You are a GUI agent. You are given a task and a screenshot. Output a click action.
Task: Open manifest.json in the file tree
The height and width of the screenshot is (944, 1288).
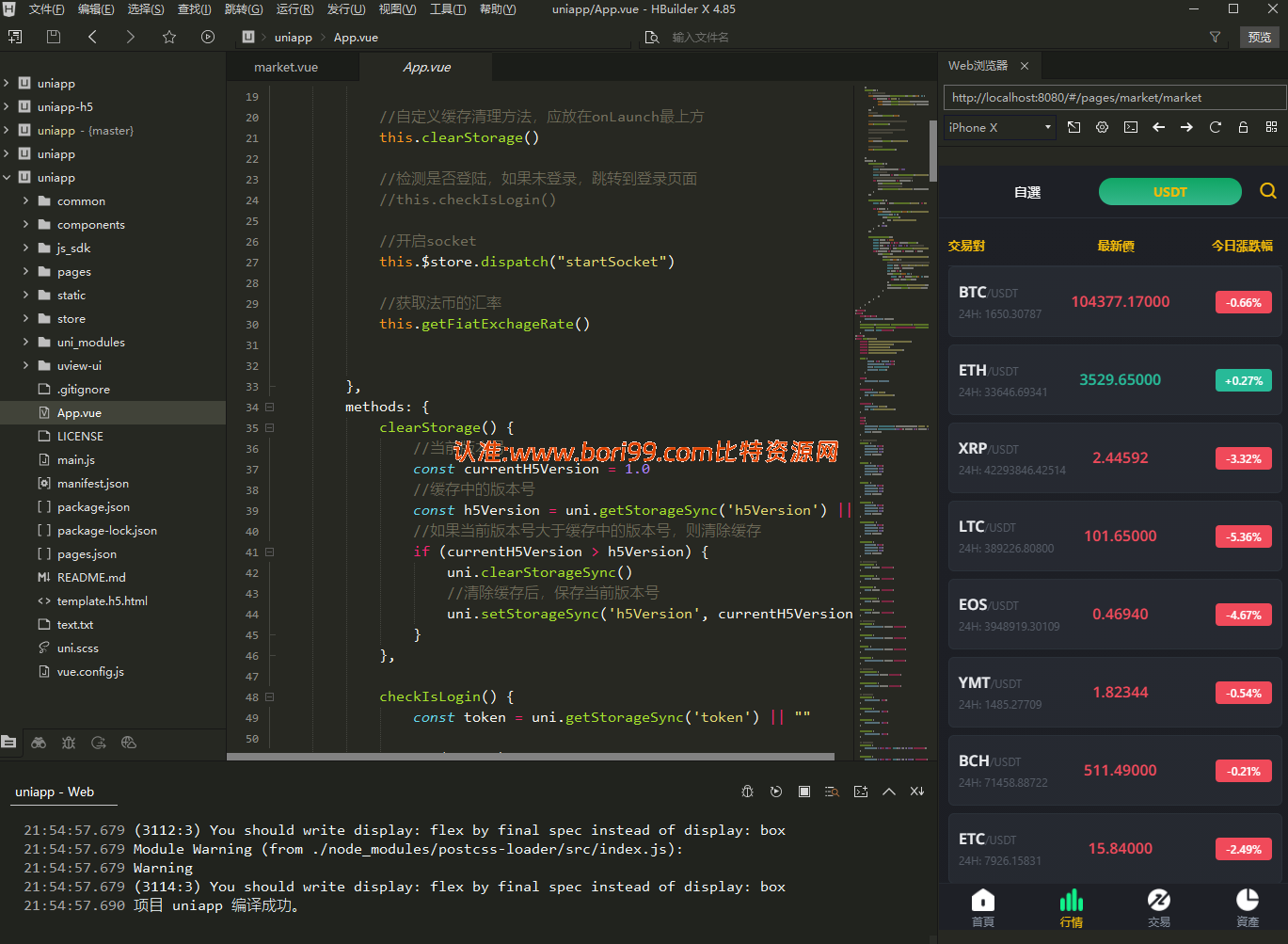93,483
